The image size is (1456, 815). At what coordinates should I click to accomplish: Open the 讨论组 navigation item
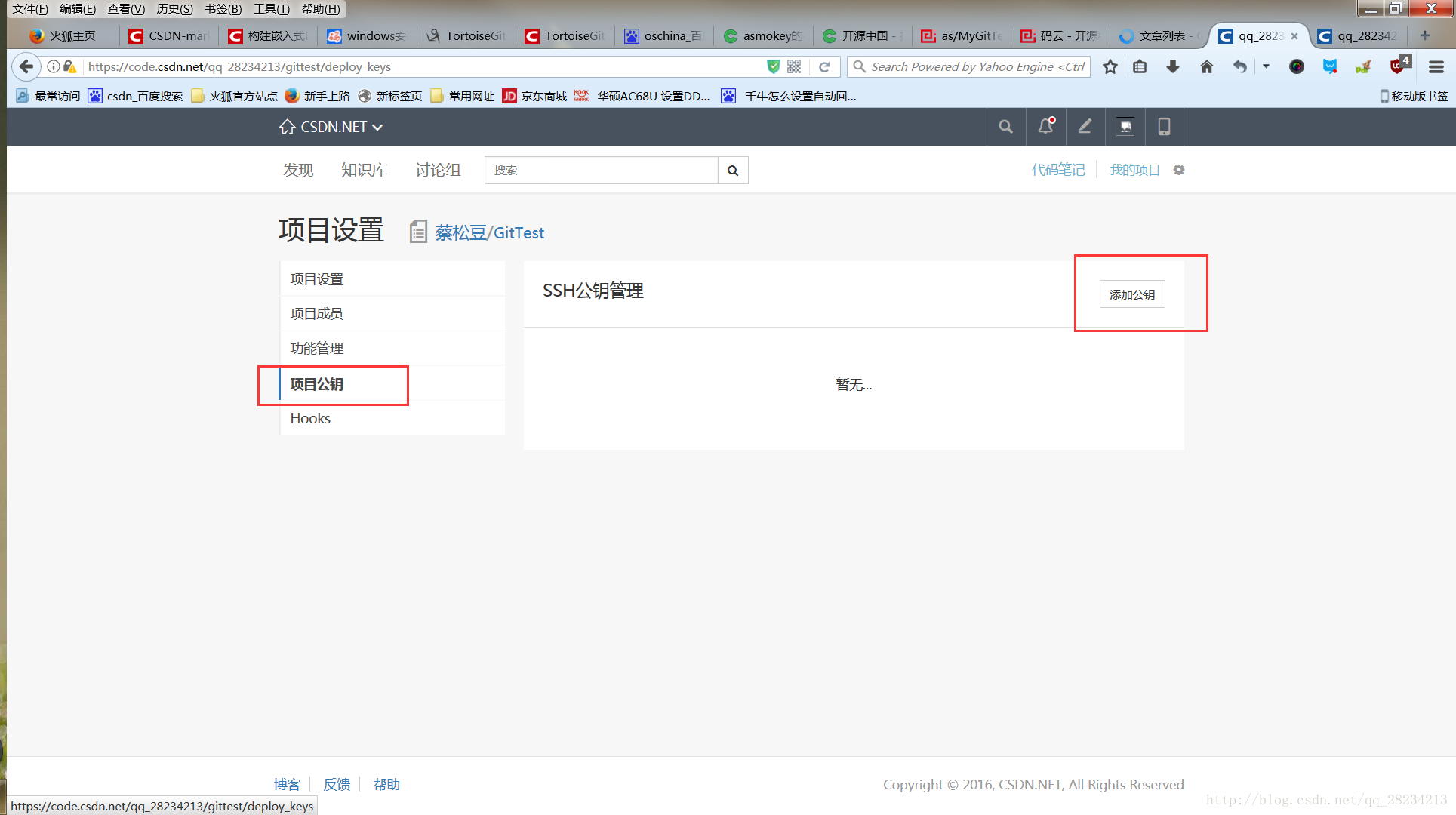point(438,170)
